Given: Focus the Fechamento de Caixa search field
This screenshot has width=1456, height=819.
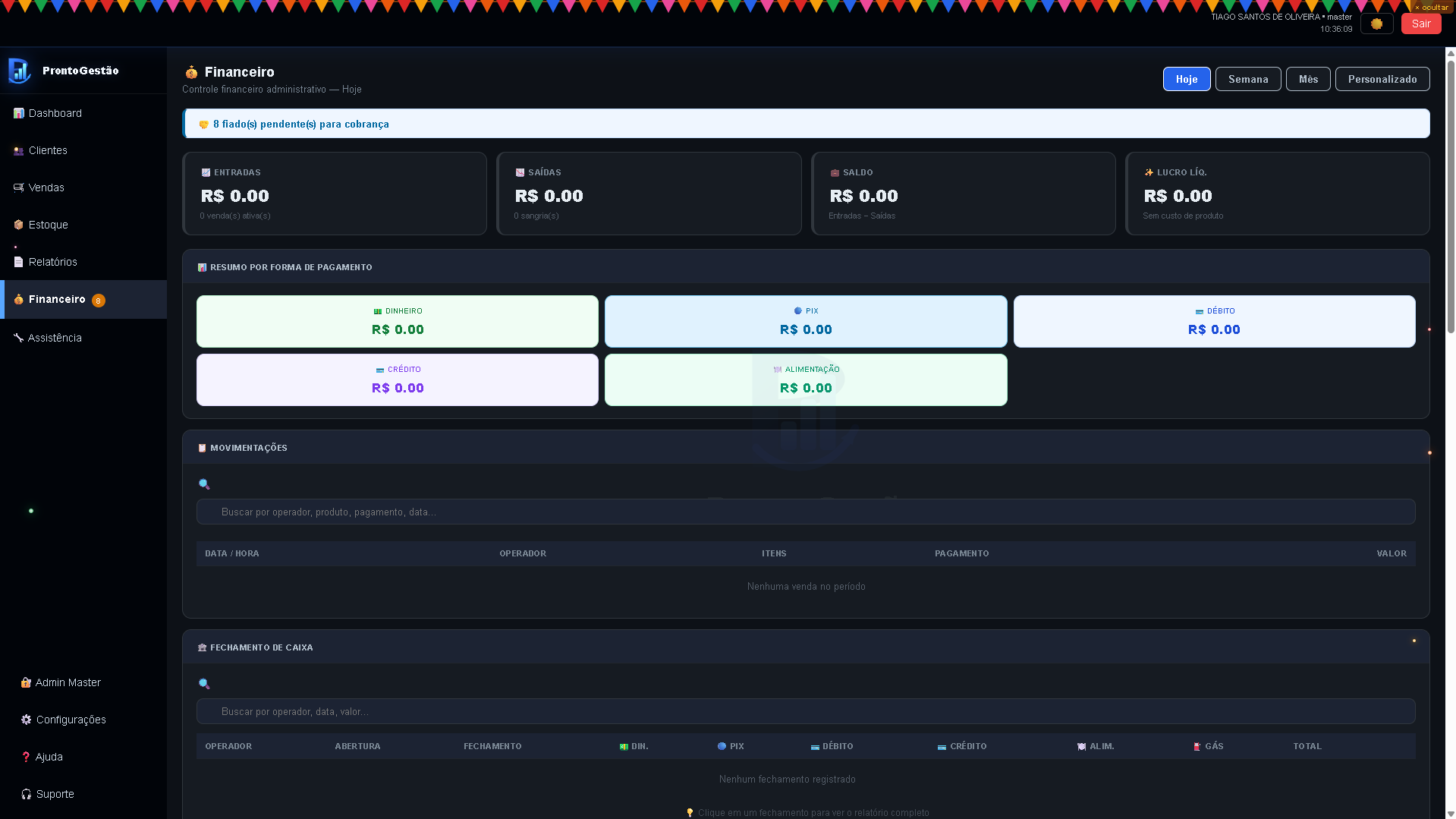Looking at the screenshot, I should 806,711.
